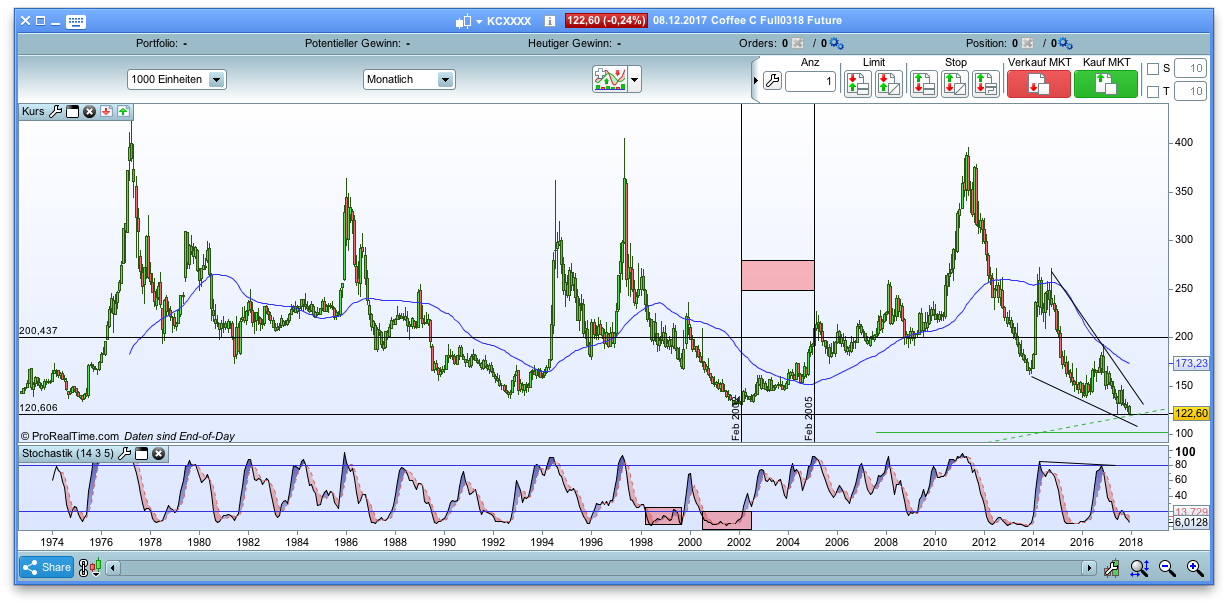Click the Position close icon
The image size is (1228, 605).
coord(1027,43)
